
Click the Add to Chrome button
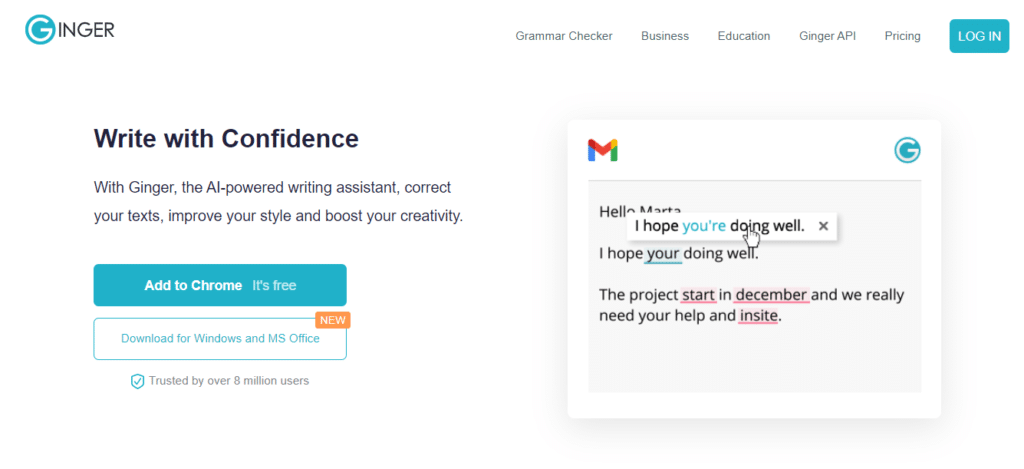click(x=220, y=285)
